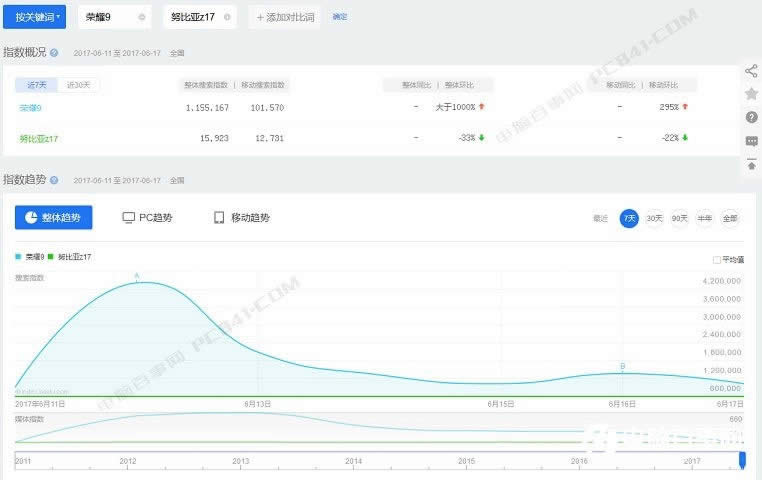Click the share icon in right sidebar
The image size is (762, 480).
click(x=751, y=71)
